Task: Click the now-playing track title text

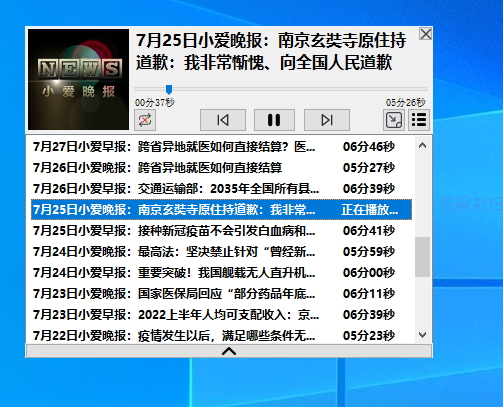Action: [271, 51]
